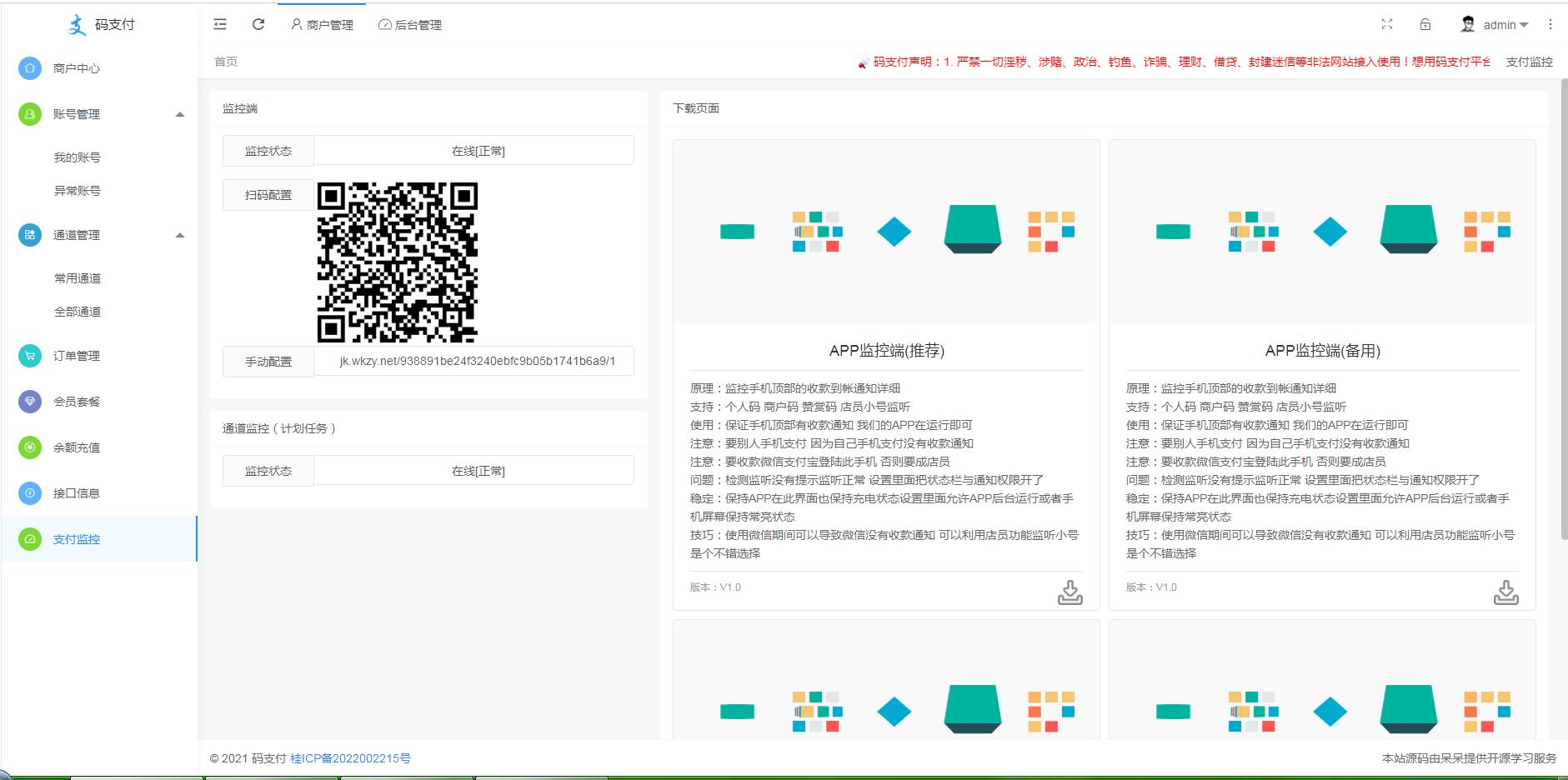Toggle fullscreen mode icon

(x=1387, y=25)
